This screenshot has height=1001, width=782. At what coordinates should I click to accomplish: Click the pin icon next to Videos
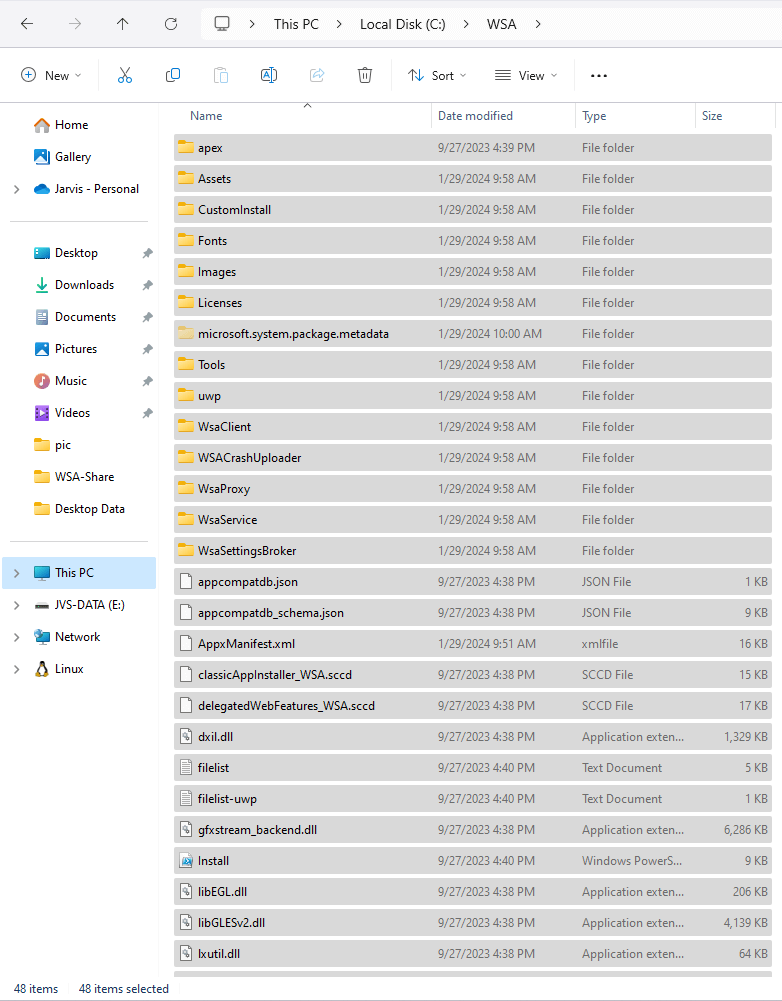[147, 413]
